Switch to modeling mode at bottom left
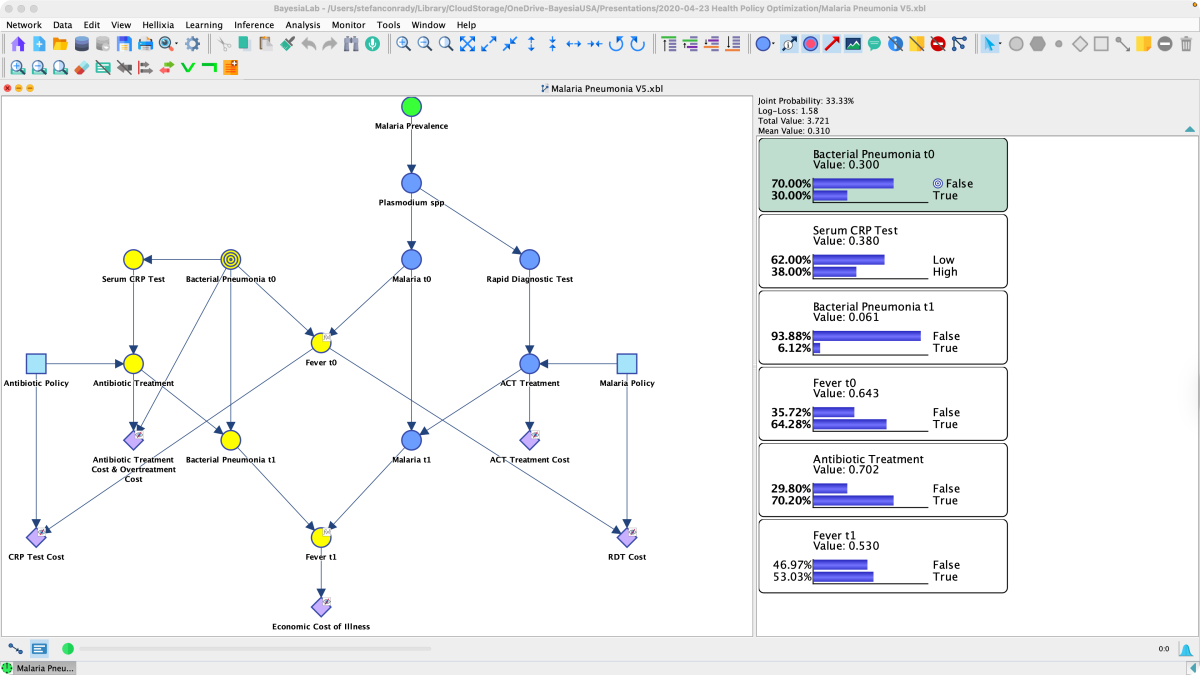Image resolution: width=1200 pixels, height=675 pixels. 16,649
